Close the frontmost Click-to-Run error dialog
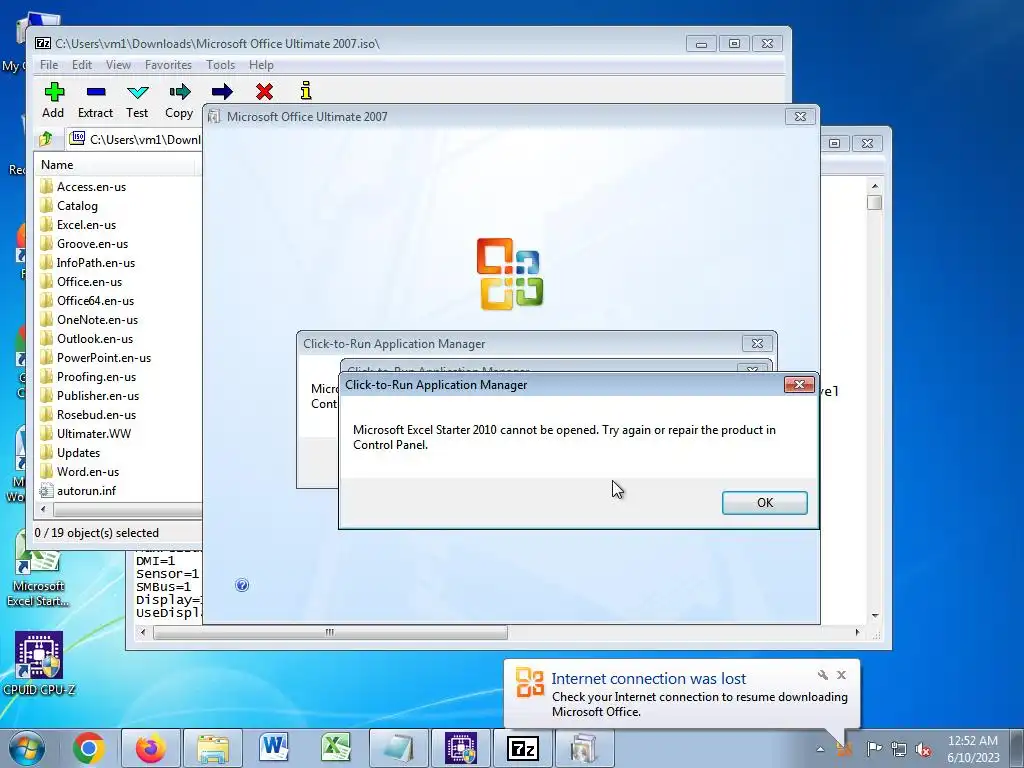The height and width of the screenshot is (768, 1024). [799, 385]
